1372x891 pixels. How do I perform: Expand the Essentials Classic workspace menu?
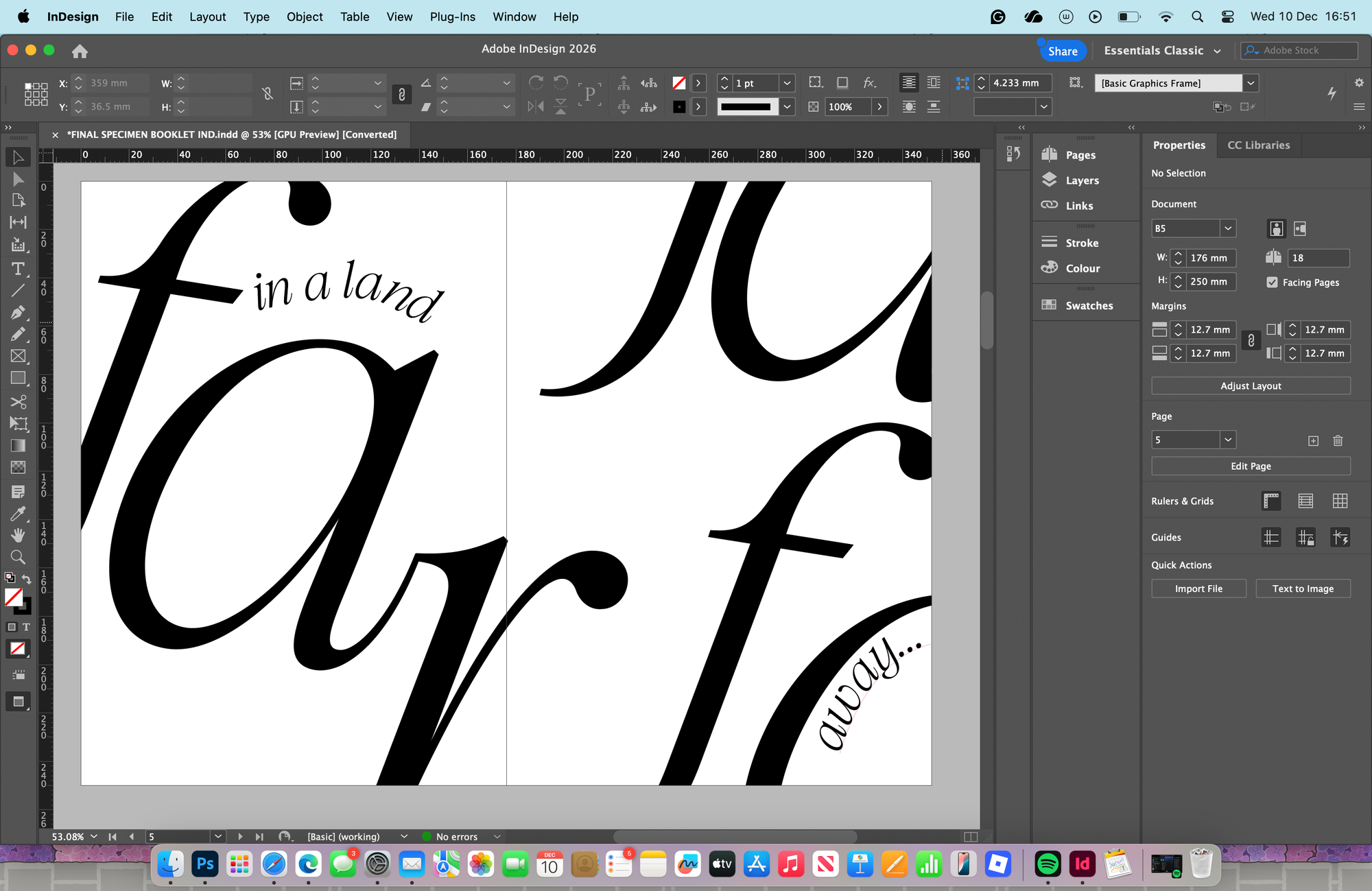(x=1217, y=51)
